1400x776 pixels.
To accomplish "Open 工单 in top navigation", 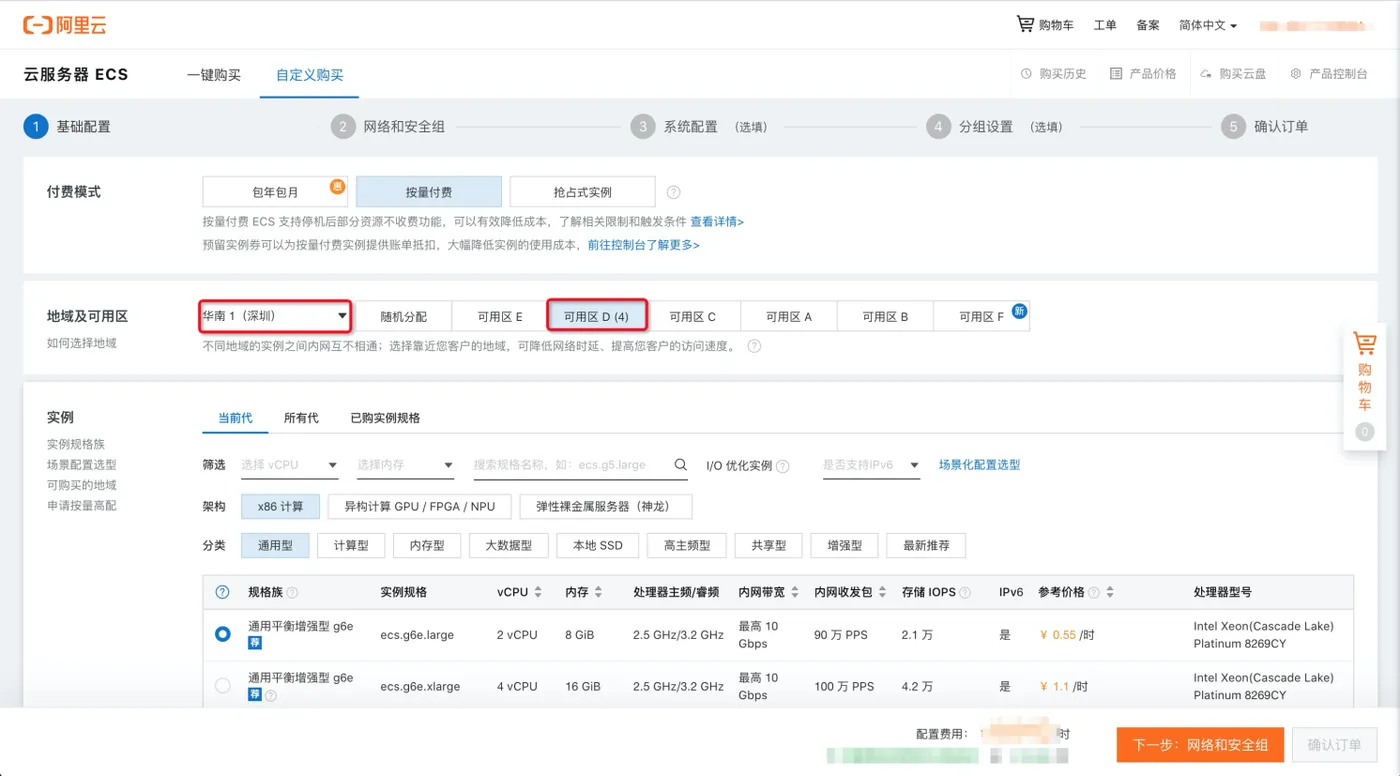I will click(1105, 25).
